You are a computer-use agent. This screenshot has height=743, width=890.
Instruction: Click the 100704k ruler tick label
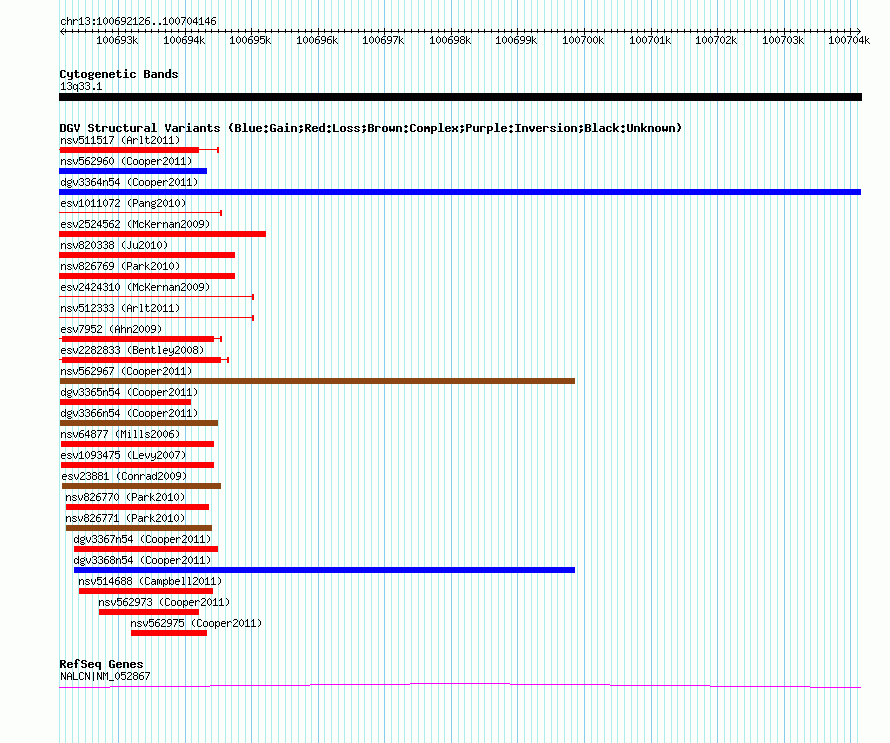(849, 40)
